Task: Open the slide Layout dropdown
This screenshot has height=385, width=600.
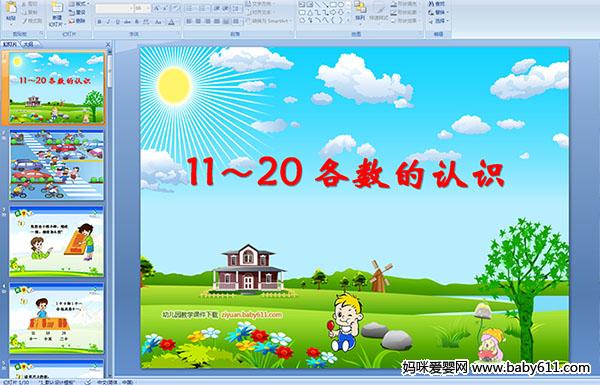Action: [79, 3]
